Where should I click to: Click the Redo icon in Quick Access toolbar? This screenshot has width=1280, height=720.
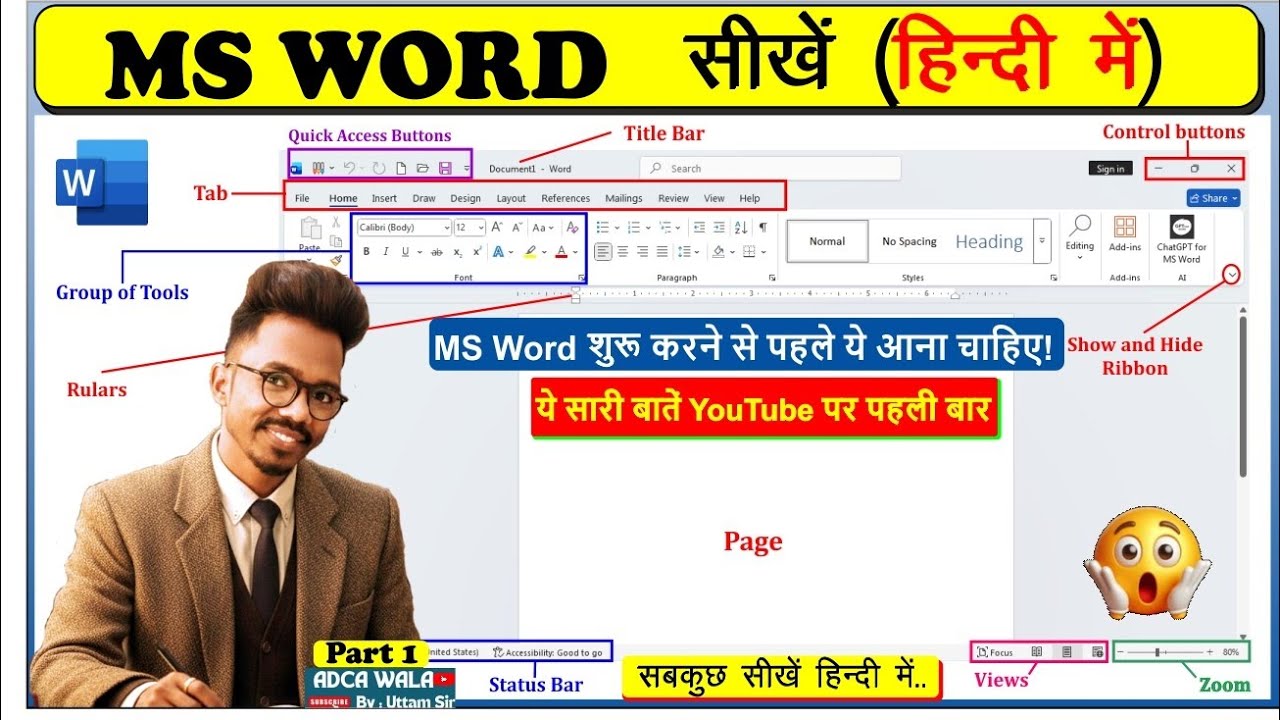(379, 168)
